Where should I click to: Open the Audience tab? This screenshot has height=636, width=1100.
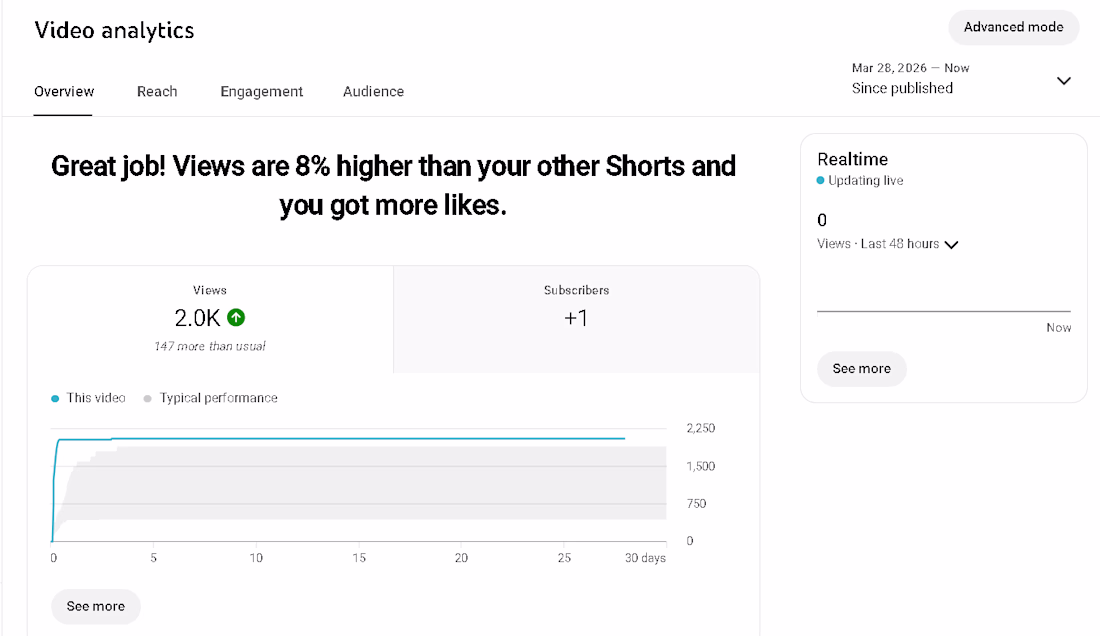click(373, 91)
